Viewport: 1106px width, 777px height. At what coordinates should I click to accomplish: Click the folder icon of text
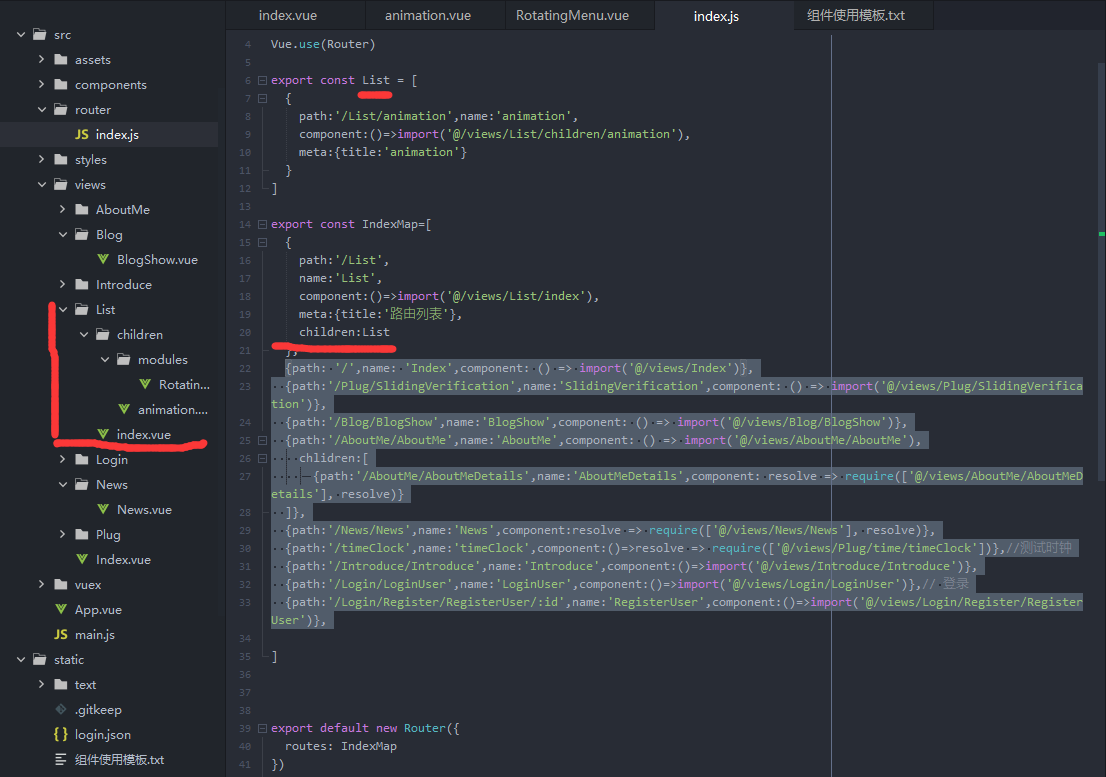61,684
